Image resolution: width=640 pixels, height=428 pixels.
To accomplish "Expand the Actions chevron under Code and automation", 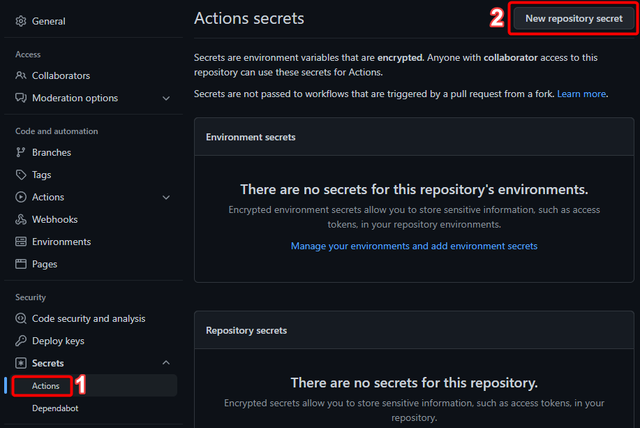I will coord(166,197).
